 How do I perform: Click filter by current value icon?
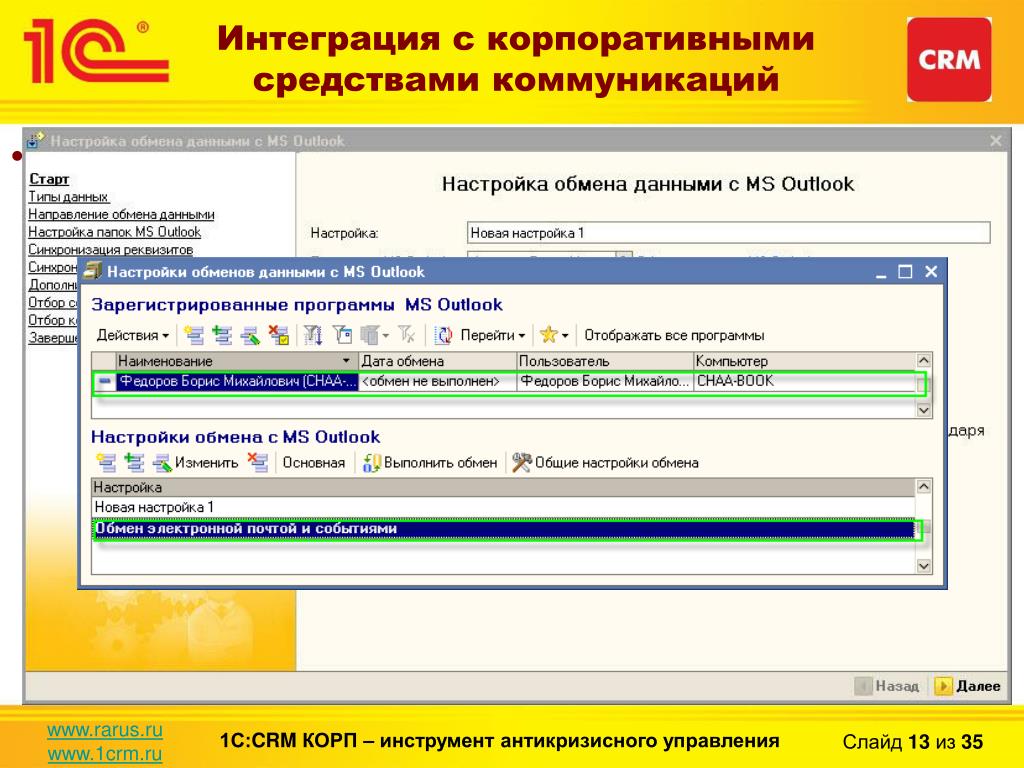tap(342, 335)
